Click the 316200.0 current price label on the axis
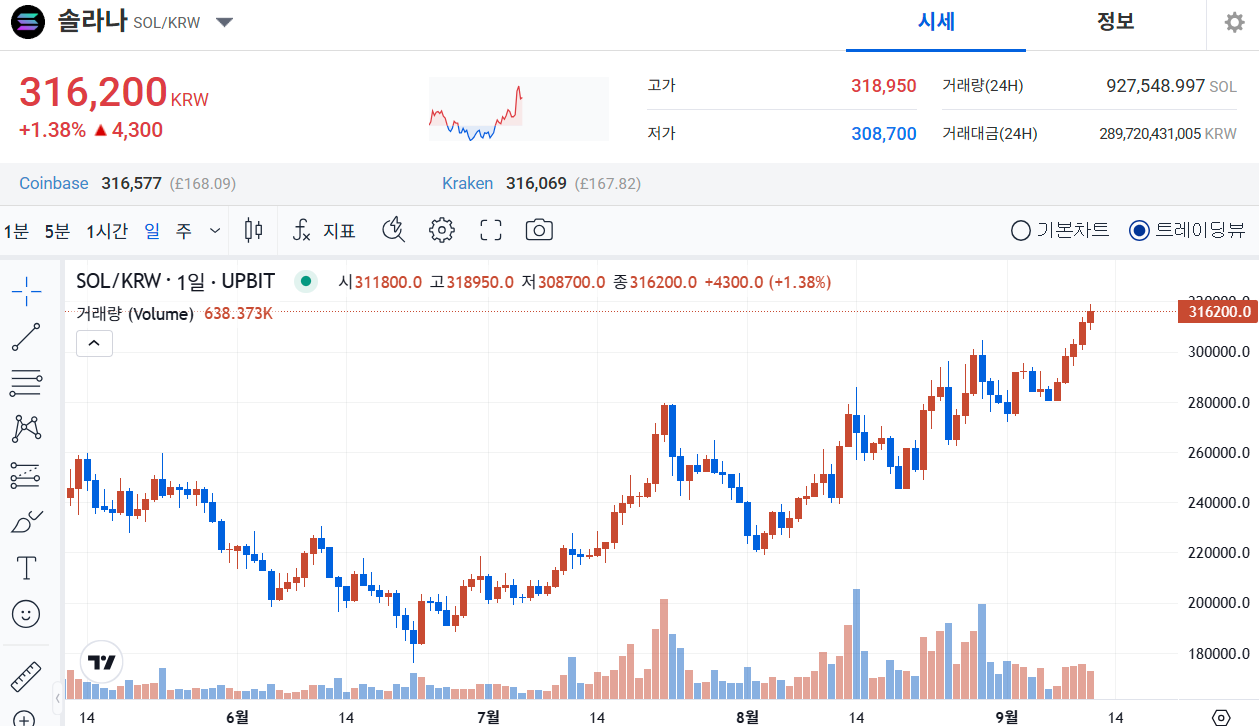The width and height of the screenshot is (1259, 726). (1217, 312)
